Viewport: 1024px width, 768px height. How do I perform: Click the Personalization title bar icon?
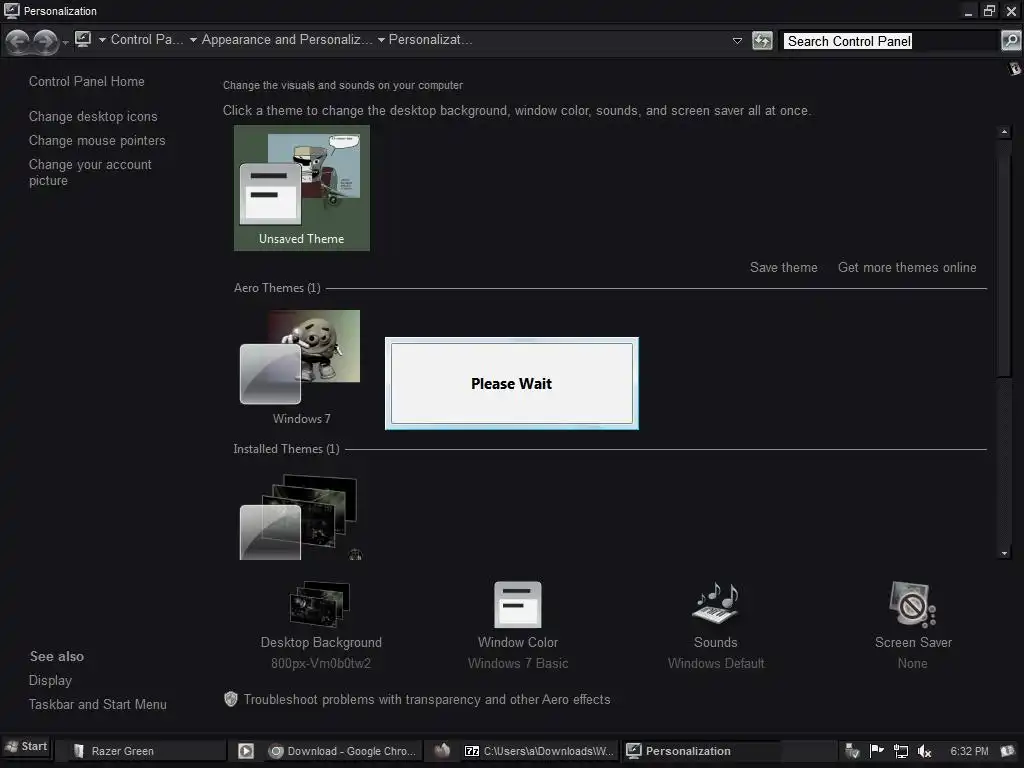coord(12,10)
